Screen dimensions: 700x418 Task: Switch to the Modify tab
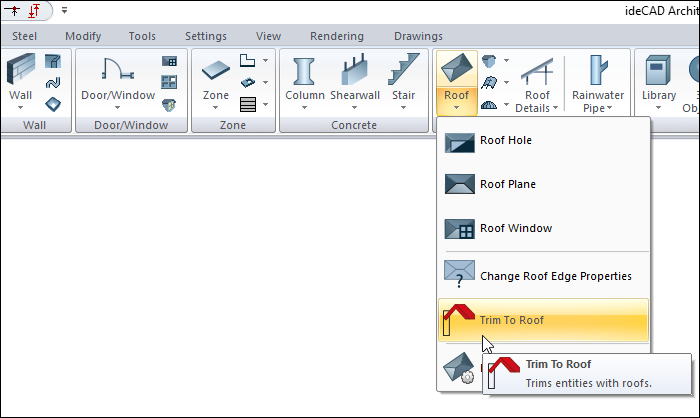coord(83,36)
